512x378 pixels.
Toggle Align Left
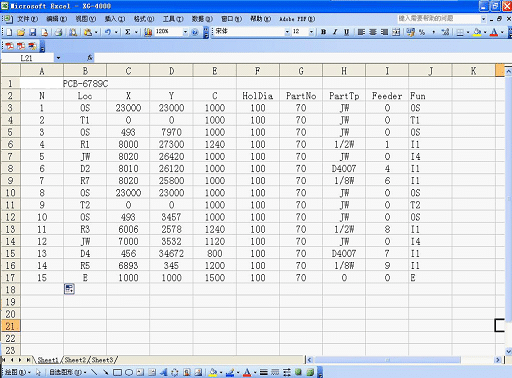[x=361, y=32]
